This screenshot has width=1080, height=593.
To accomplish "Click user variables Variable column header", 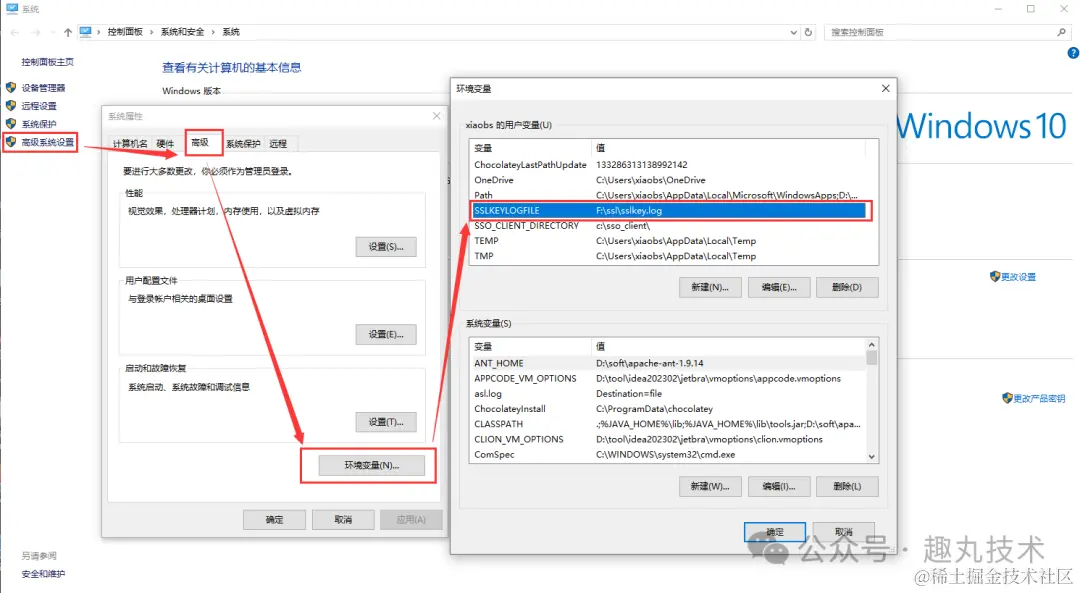I will [530, 148].
